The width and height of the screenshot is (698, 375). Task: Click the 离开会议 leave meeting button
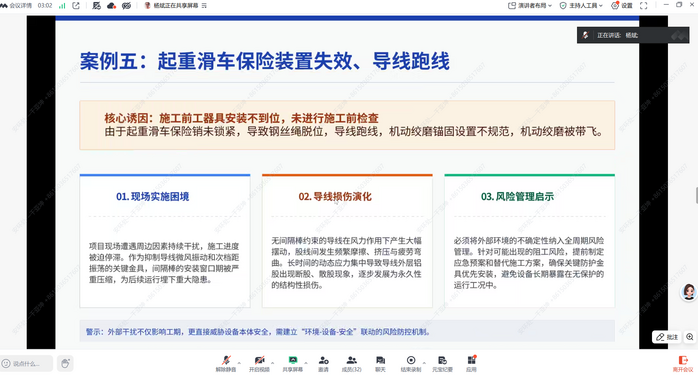pyautogui.click(x=683, y=363)
